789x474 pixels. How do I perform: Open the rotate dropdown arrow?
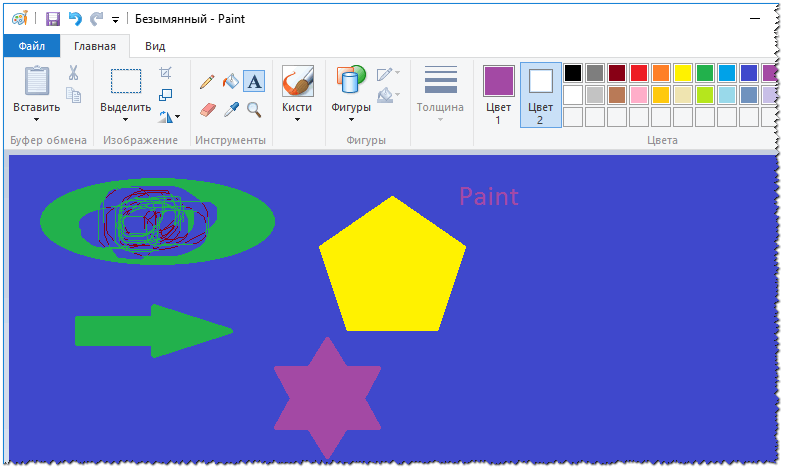coord(178,117)
